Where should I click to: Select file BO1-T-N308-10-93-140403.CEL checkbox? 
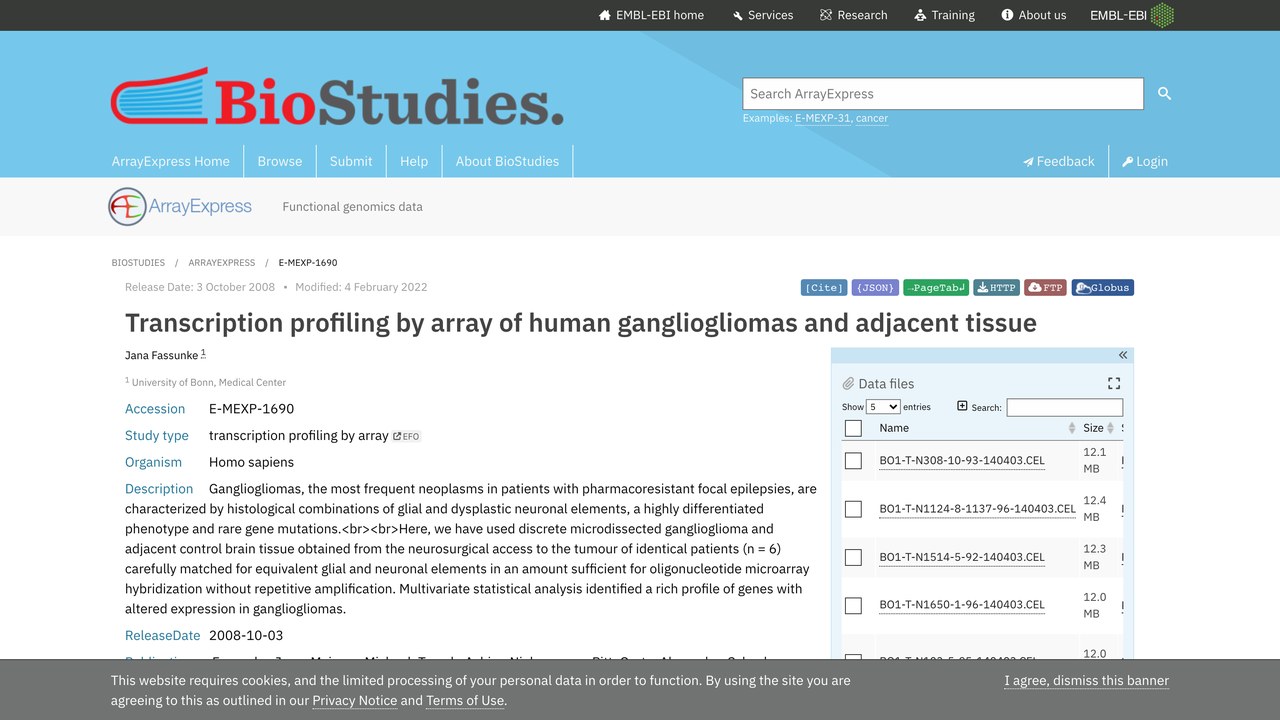pos(853,461)
